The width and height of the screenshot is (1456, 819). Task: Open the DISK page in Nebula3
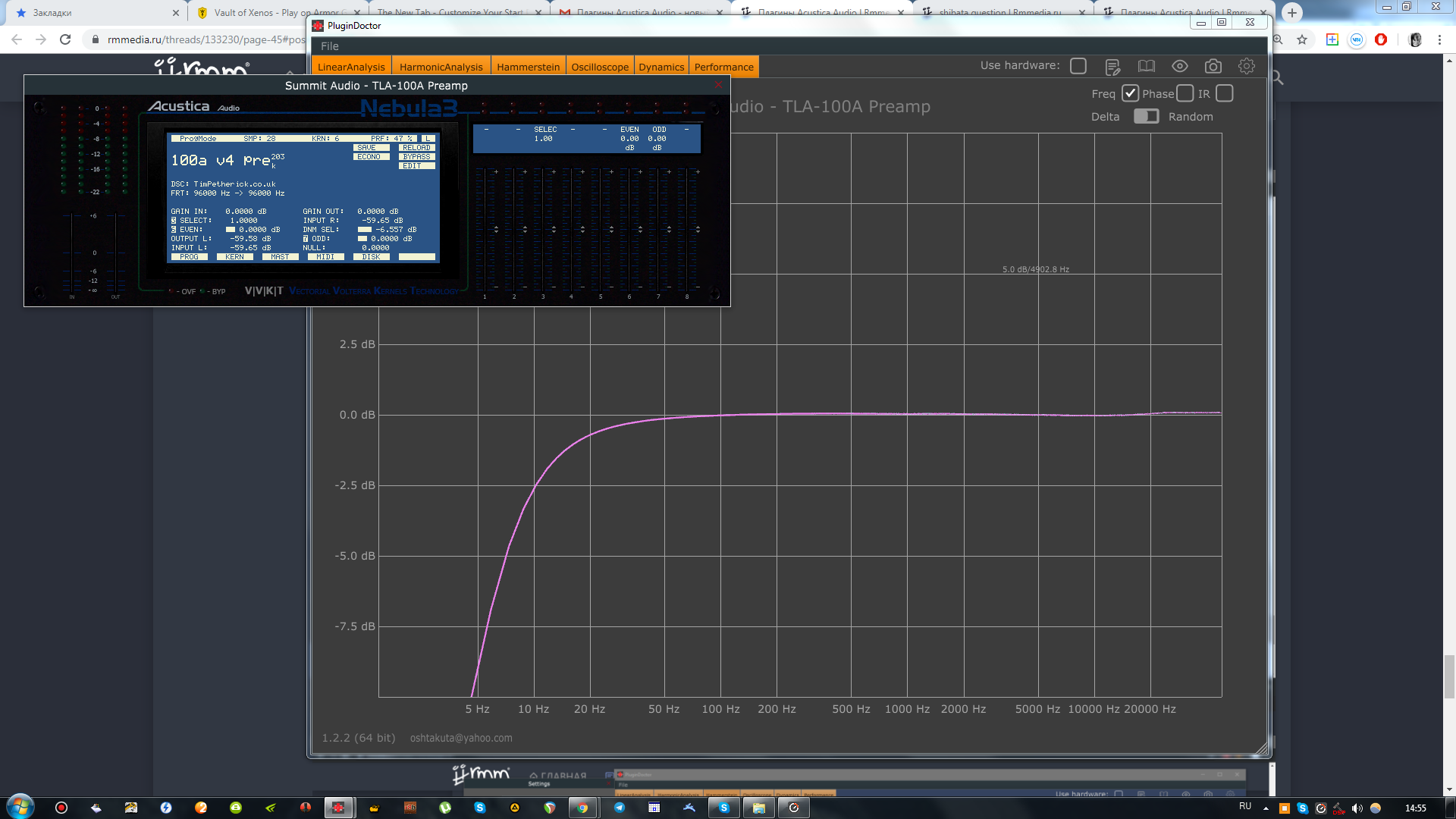point(372,257)
